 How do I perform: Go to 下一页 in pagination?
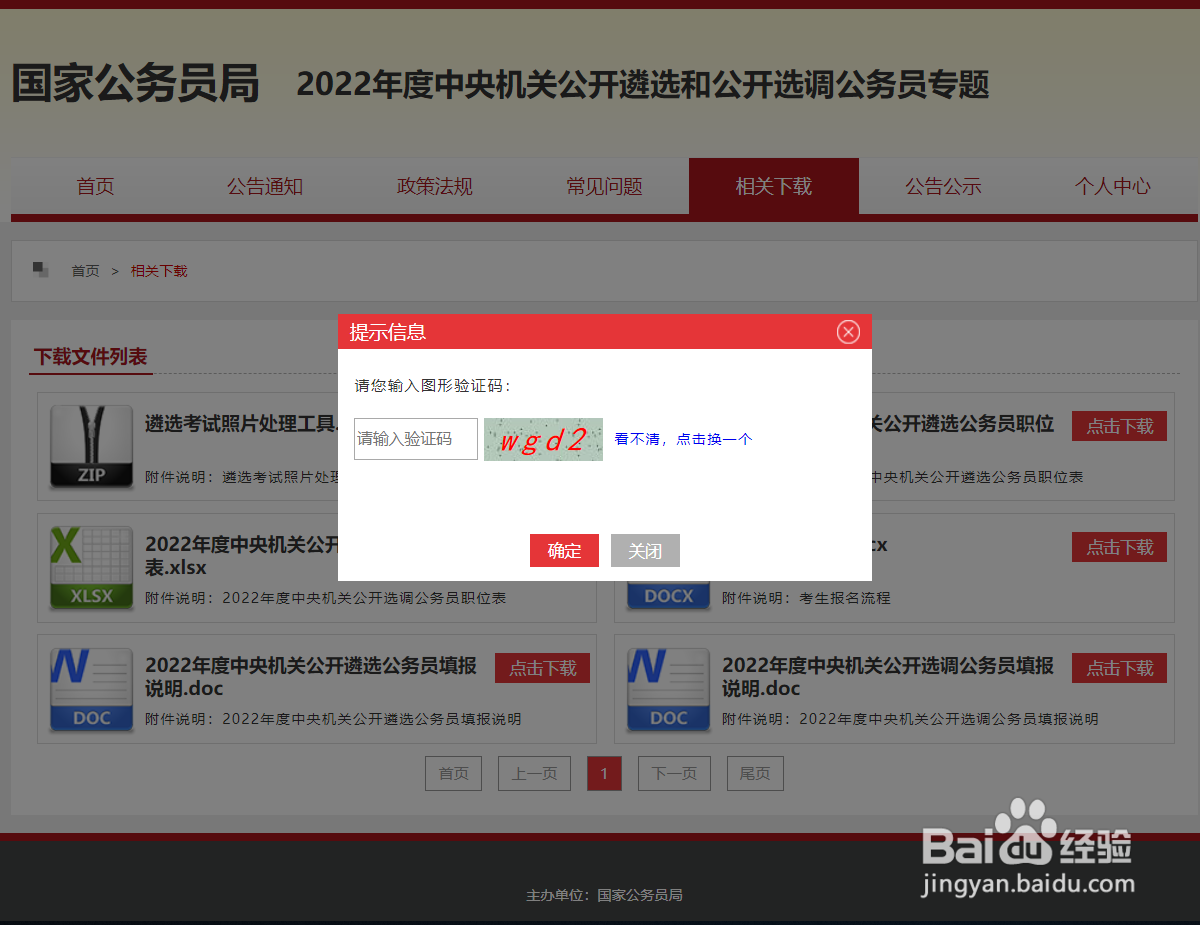coord(674,774)
